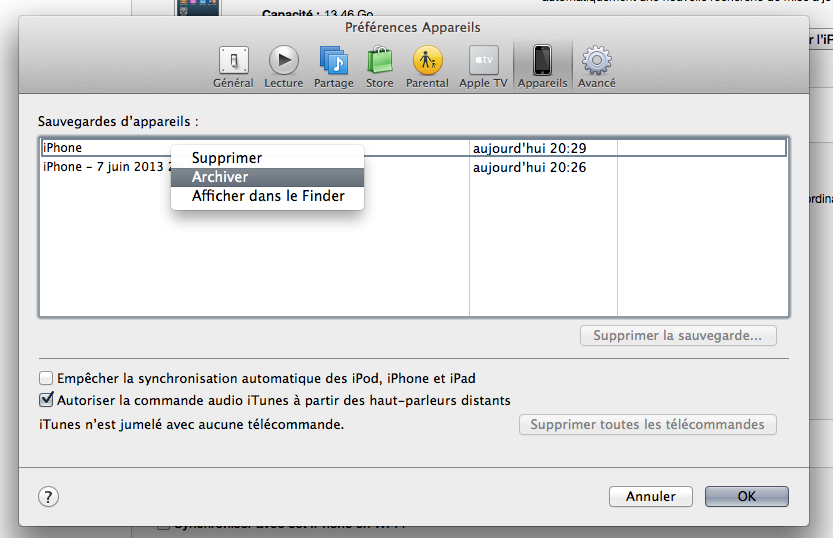Switch to Lecture preferences
833x538 pixels.
coord(284,66)
